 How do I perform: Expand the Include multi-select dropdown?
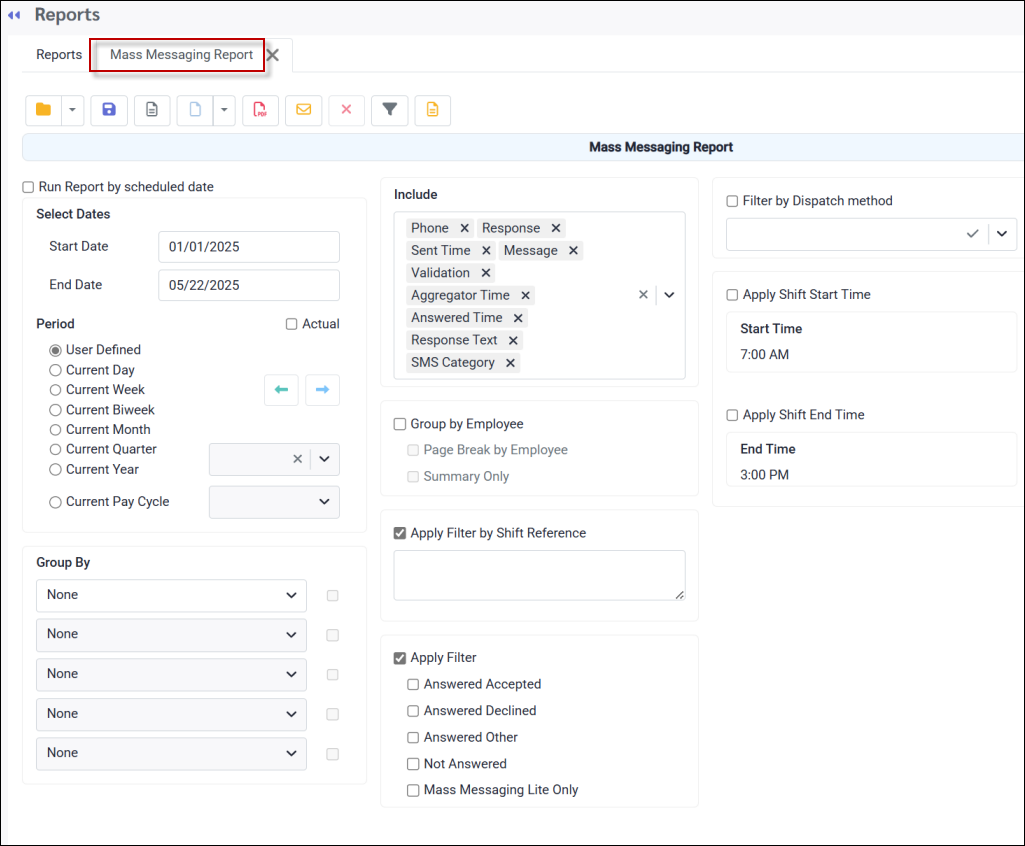[669, 295]
